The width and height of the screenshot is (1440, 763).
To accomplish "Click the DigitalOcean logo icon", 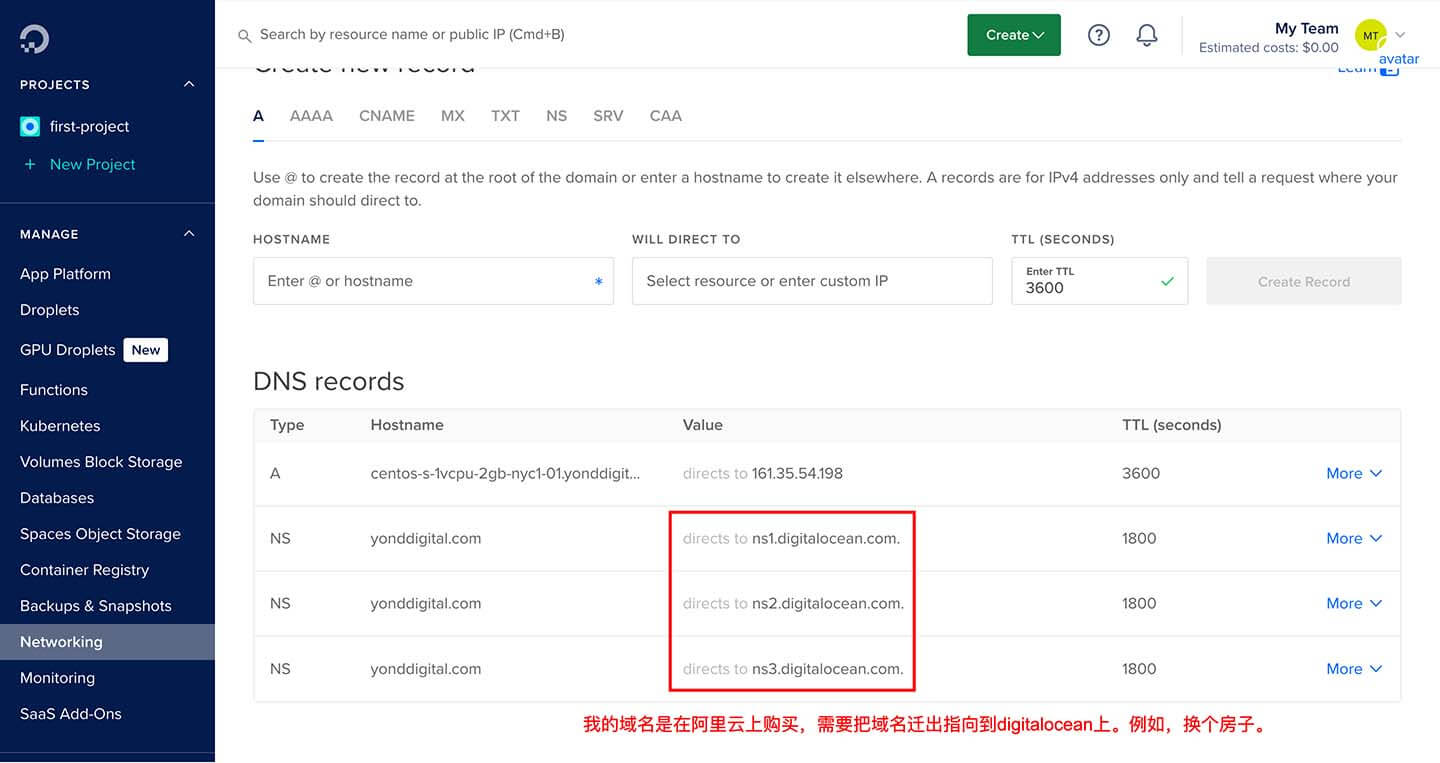I will [x=34, y=38].
